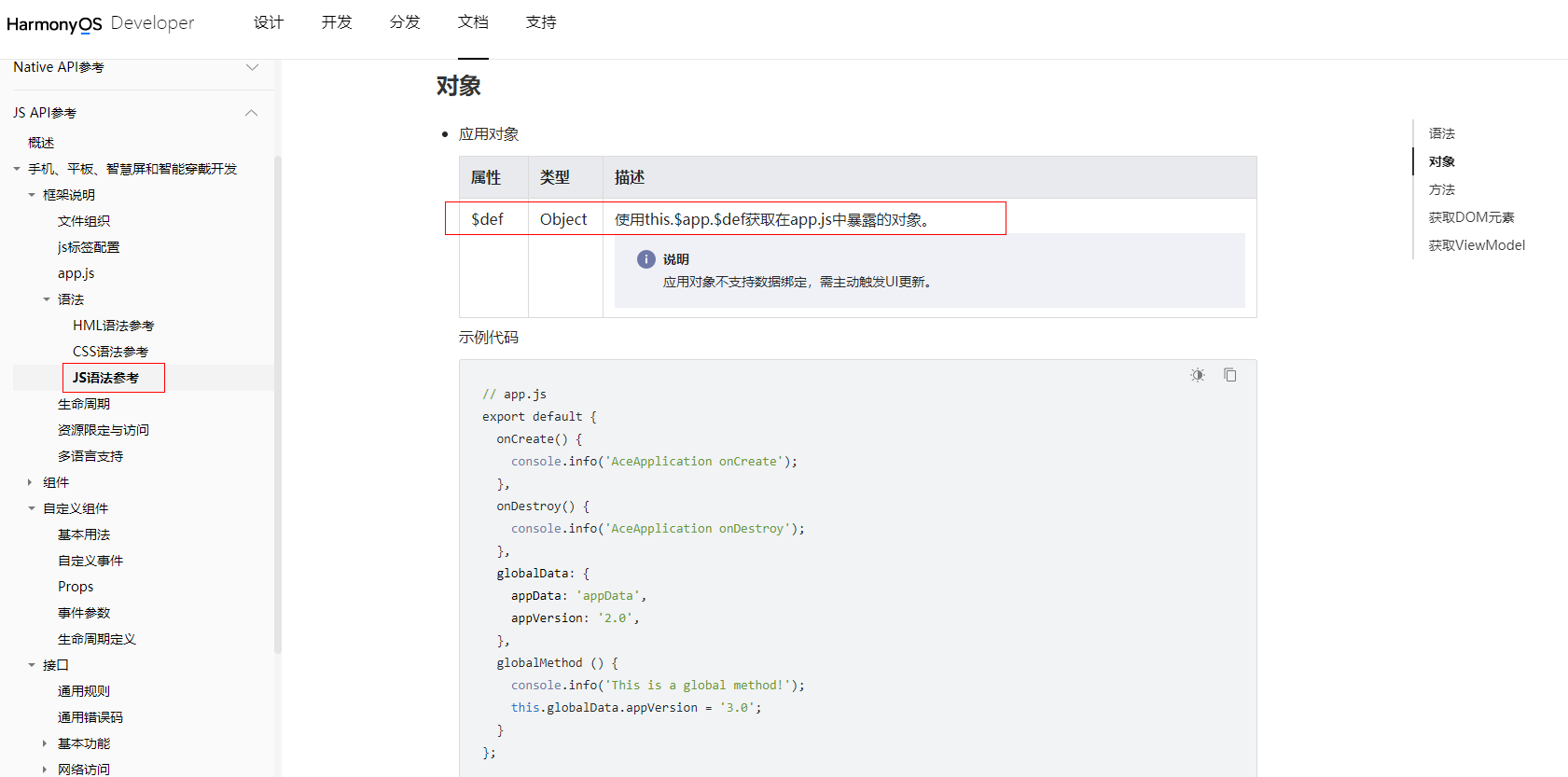The width and height of the screenshot is (1568, 777).
Task: Collapse JS API参考 section chevron
Action: pyautogui.click(x=251, y=113)
